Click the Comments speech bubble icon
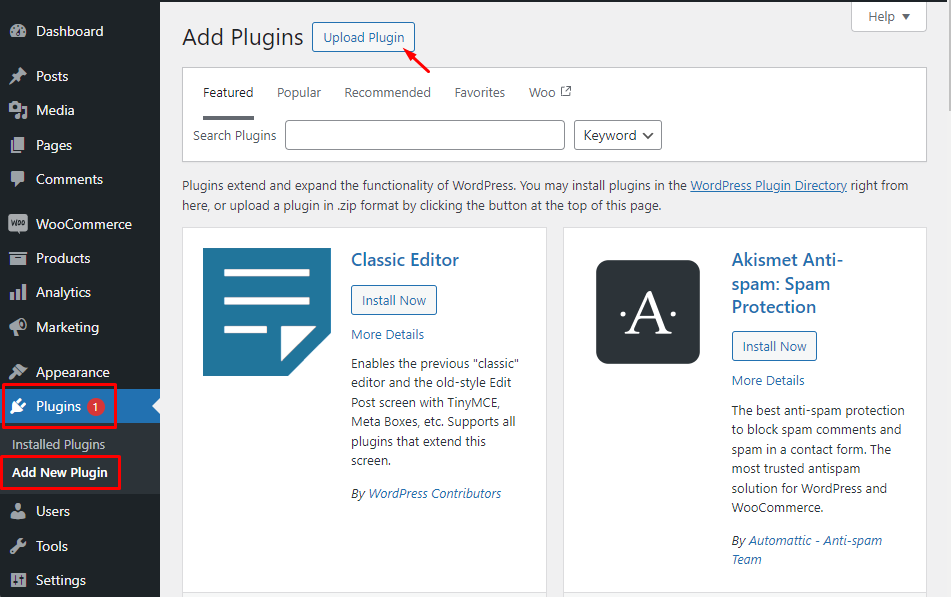 (x=18, y=179)
